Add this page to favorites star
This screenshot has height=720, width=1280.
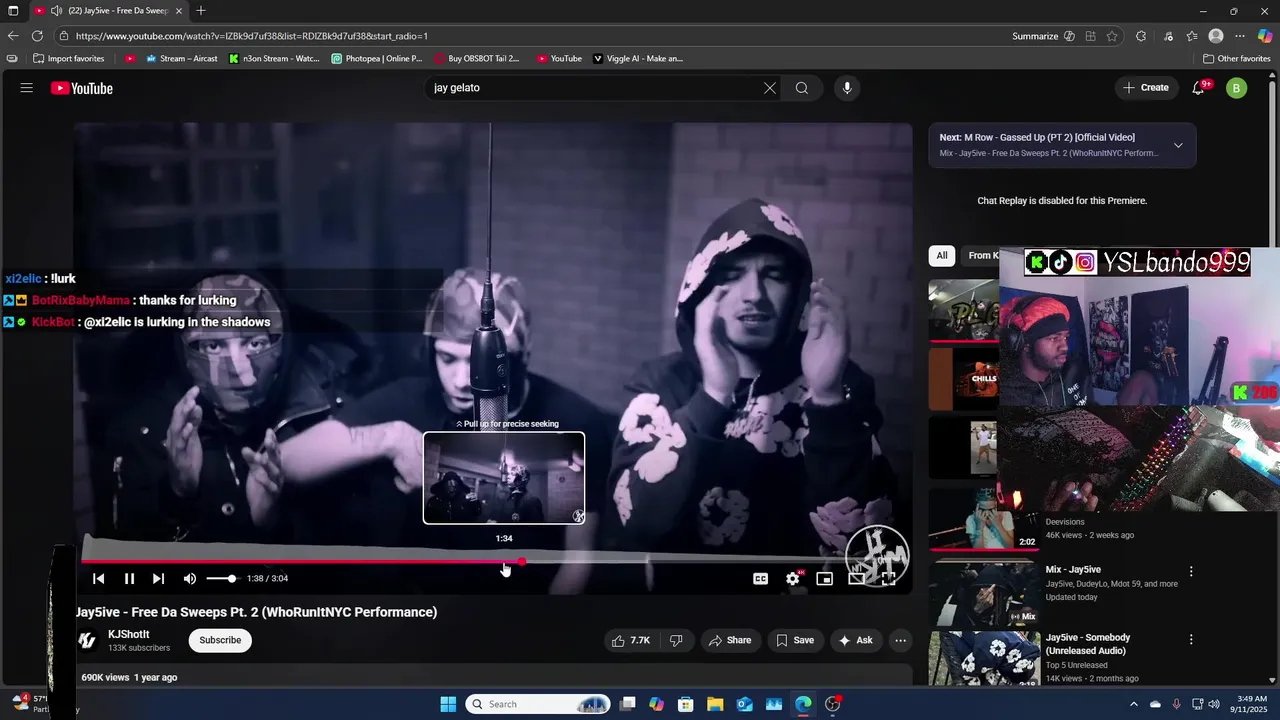(1112, 36)
